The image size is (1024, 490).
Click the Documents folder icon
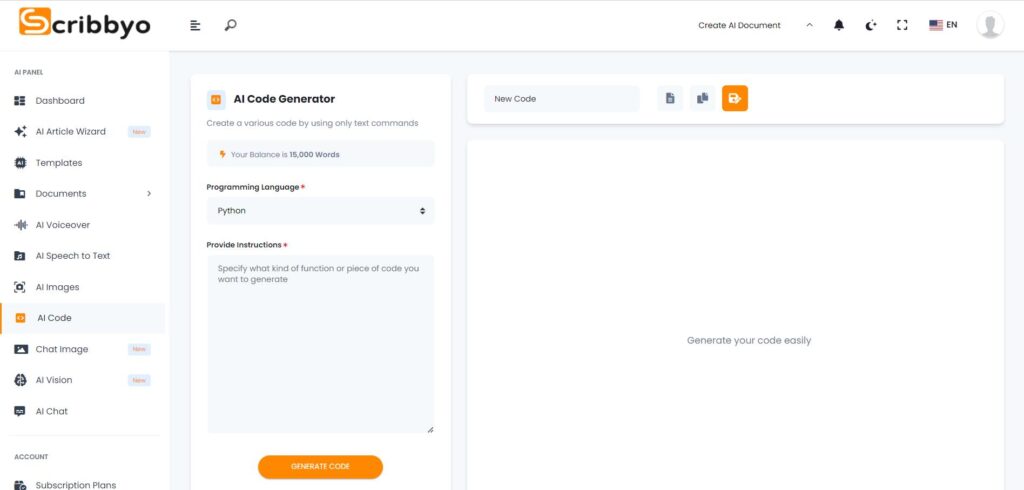click(20, 193)
